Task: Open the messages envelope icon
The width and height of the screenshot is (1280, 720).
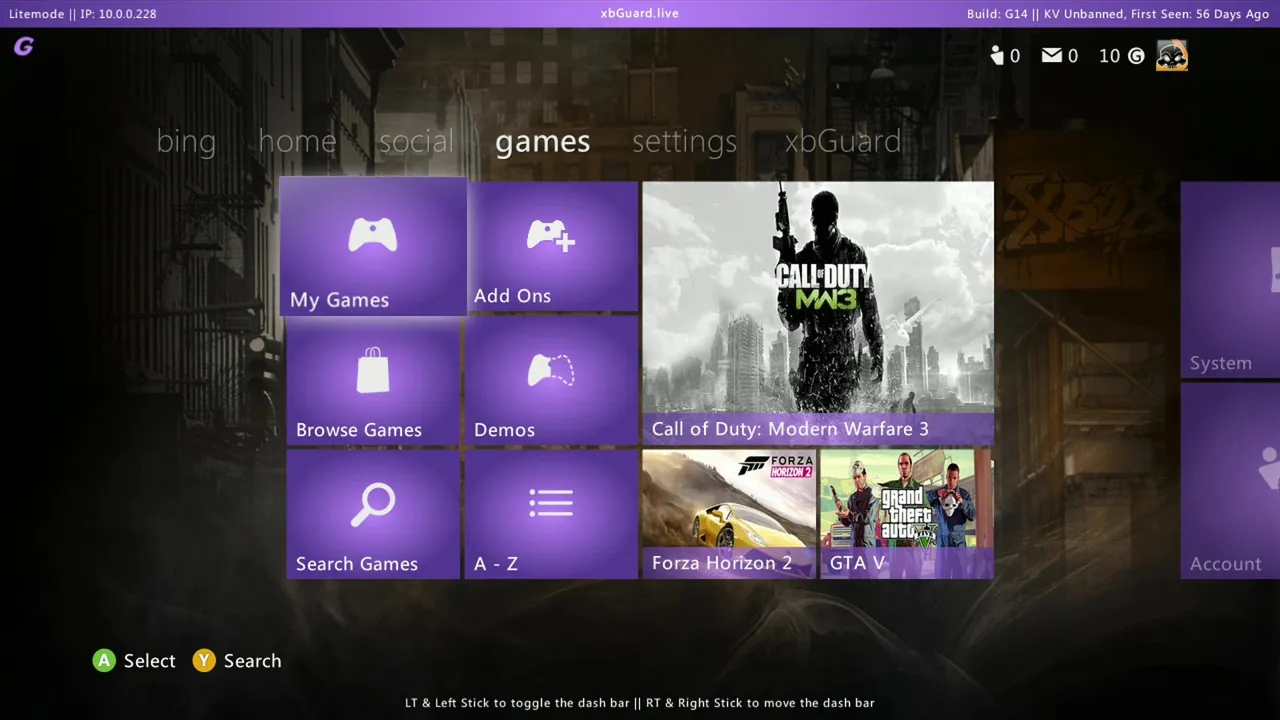Action: (1051, 56)
